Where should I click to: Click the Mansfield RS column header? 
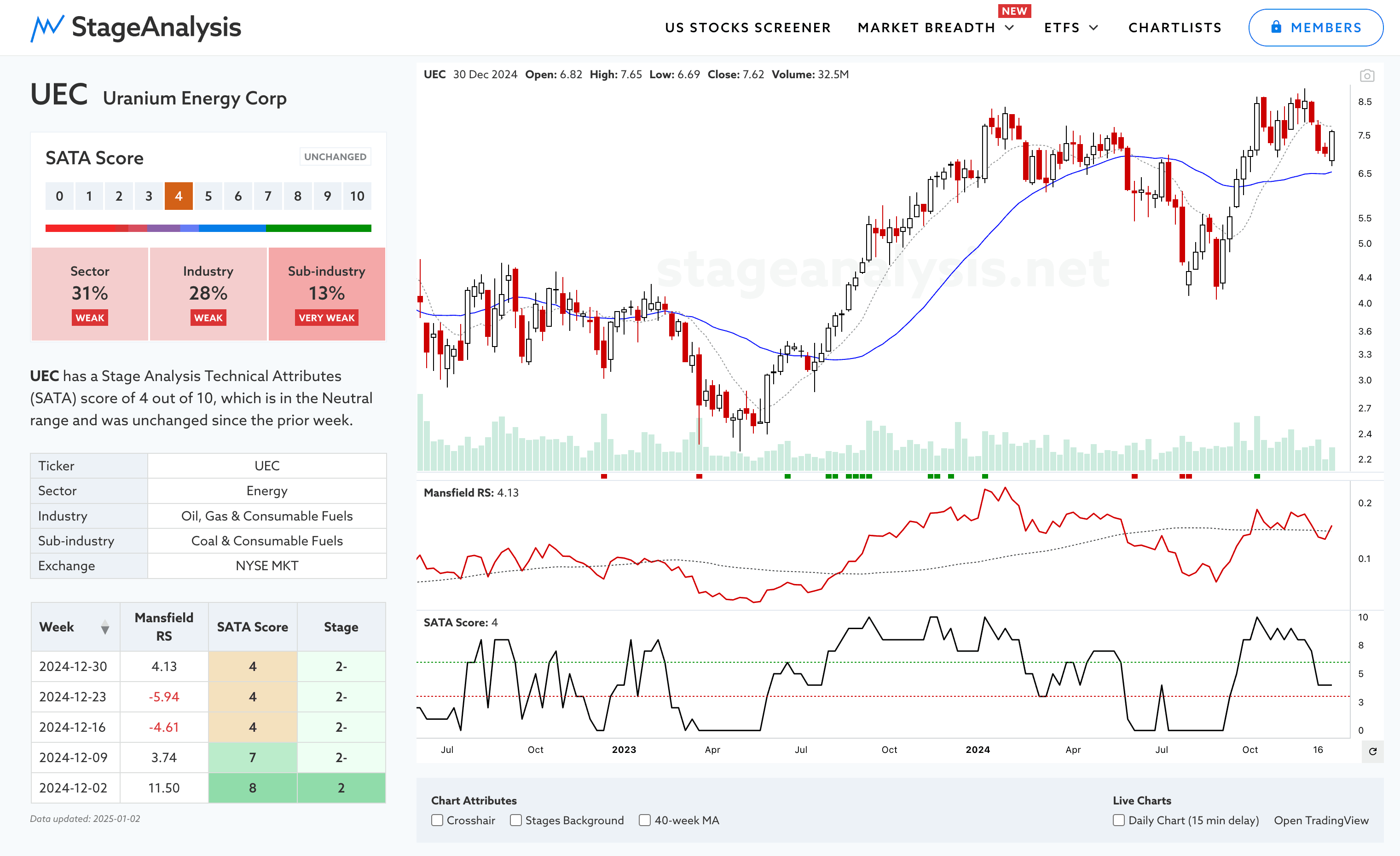point(164,626)
